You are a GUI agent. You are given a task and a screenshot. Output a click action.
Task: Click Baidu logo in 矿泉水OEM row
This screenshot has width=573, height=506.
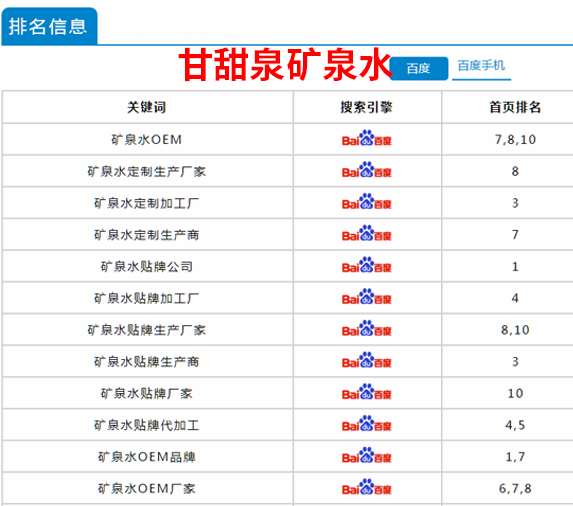pyautogui.click(x=367, y=138)
